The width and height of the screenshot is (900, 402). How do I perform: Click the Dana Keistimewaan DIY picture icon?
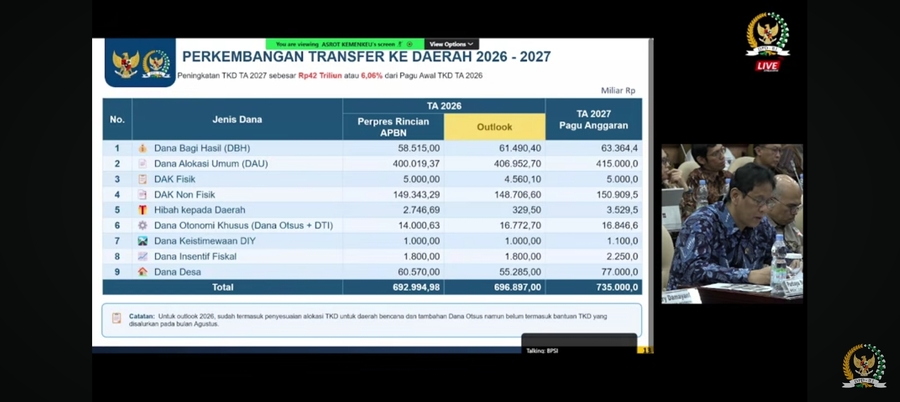coord(142,241)
